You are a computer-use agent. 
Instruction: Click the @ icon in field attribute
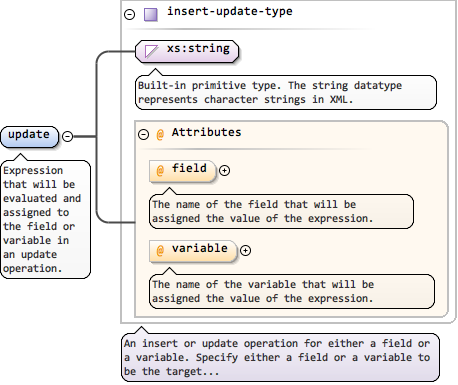(160, 170)
